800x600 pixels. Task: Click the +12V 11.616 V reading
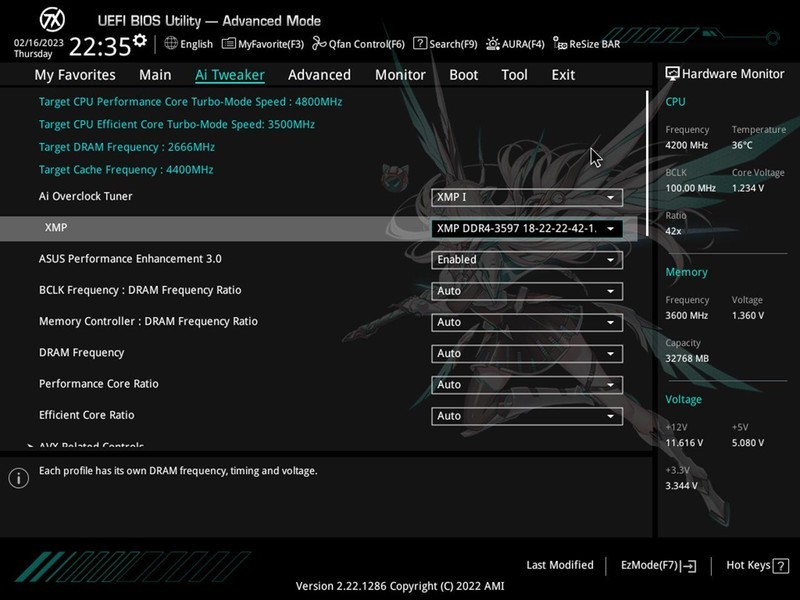(x=684, y=443)
